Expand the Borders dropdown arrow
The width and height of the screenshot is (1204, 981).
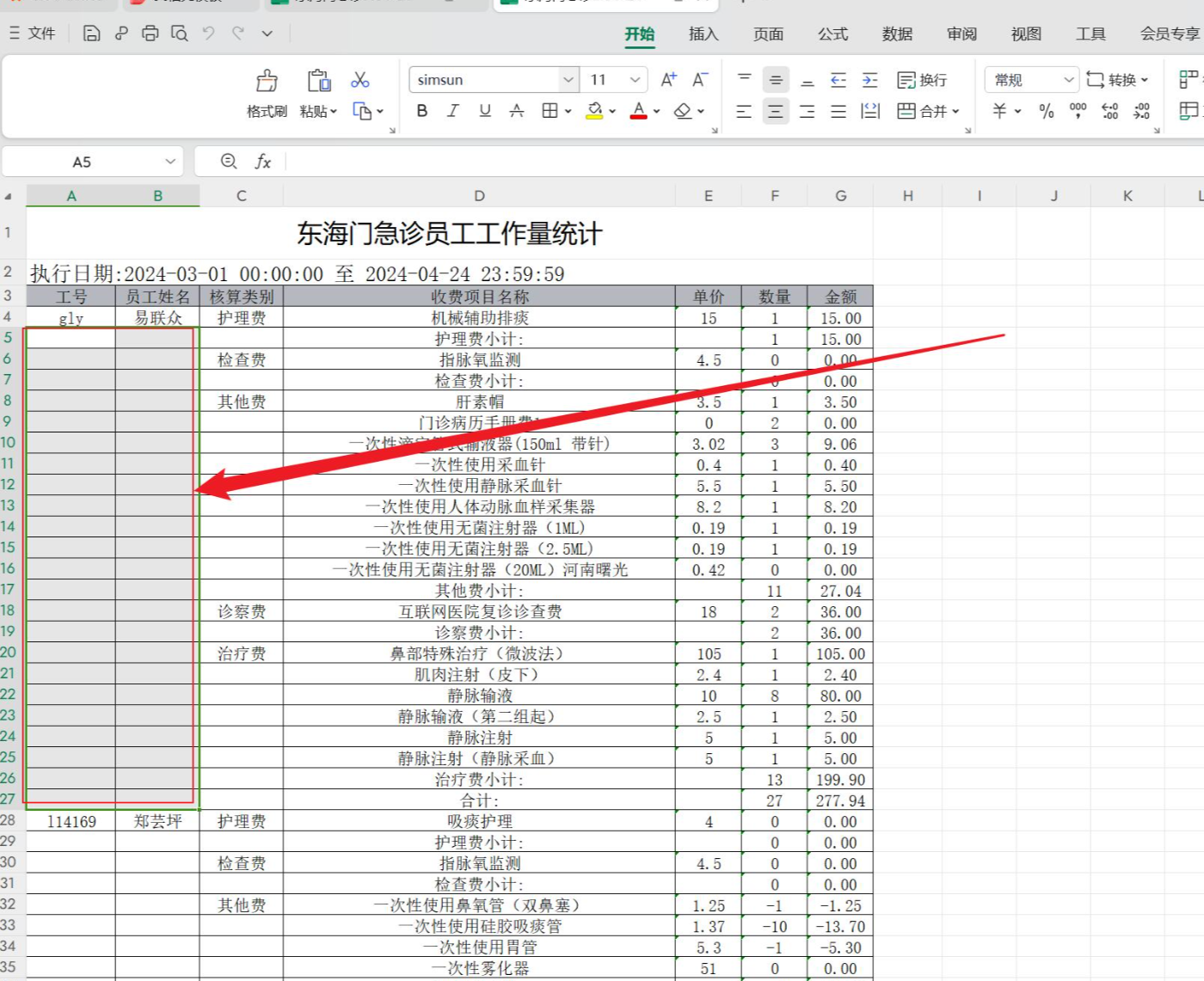point(568,111)
